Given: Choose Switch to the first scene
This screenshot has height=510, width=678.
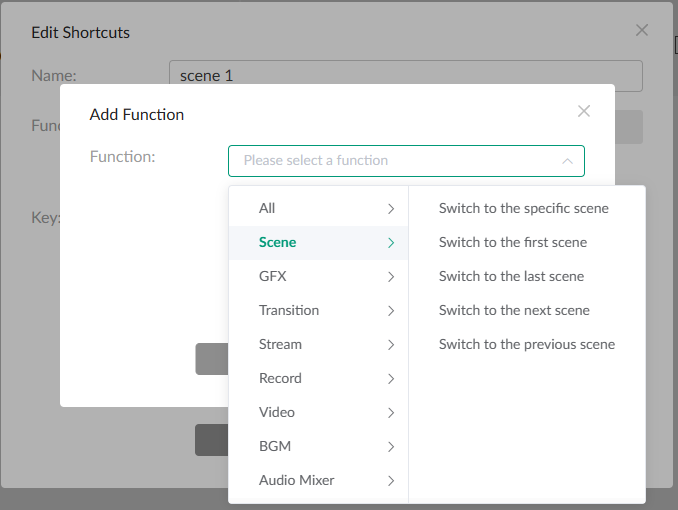Looking at the screenshot, I should point(512,242).
